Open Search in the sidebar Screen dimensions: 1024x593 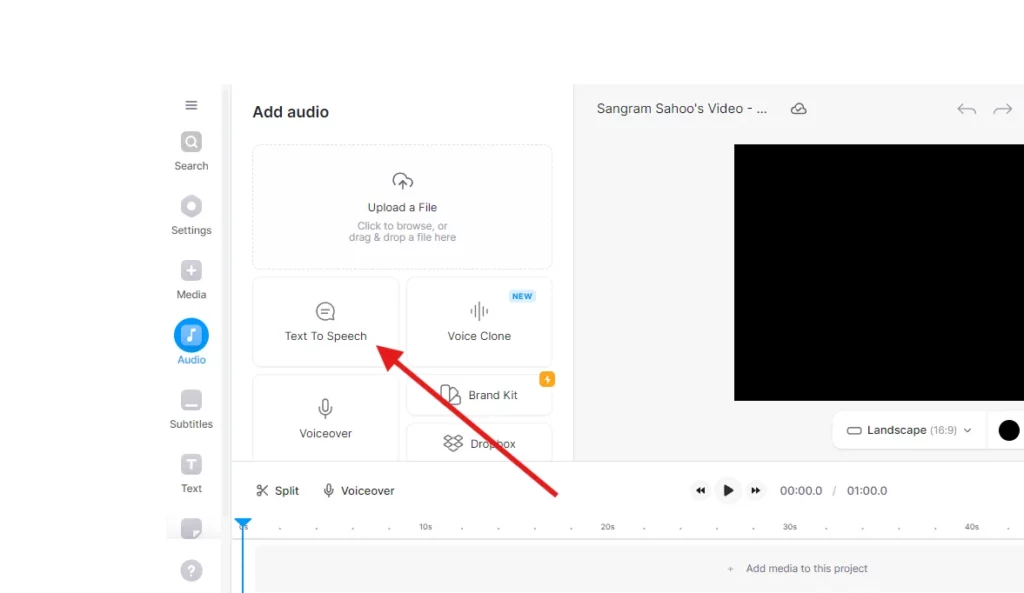[191, 151]
